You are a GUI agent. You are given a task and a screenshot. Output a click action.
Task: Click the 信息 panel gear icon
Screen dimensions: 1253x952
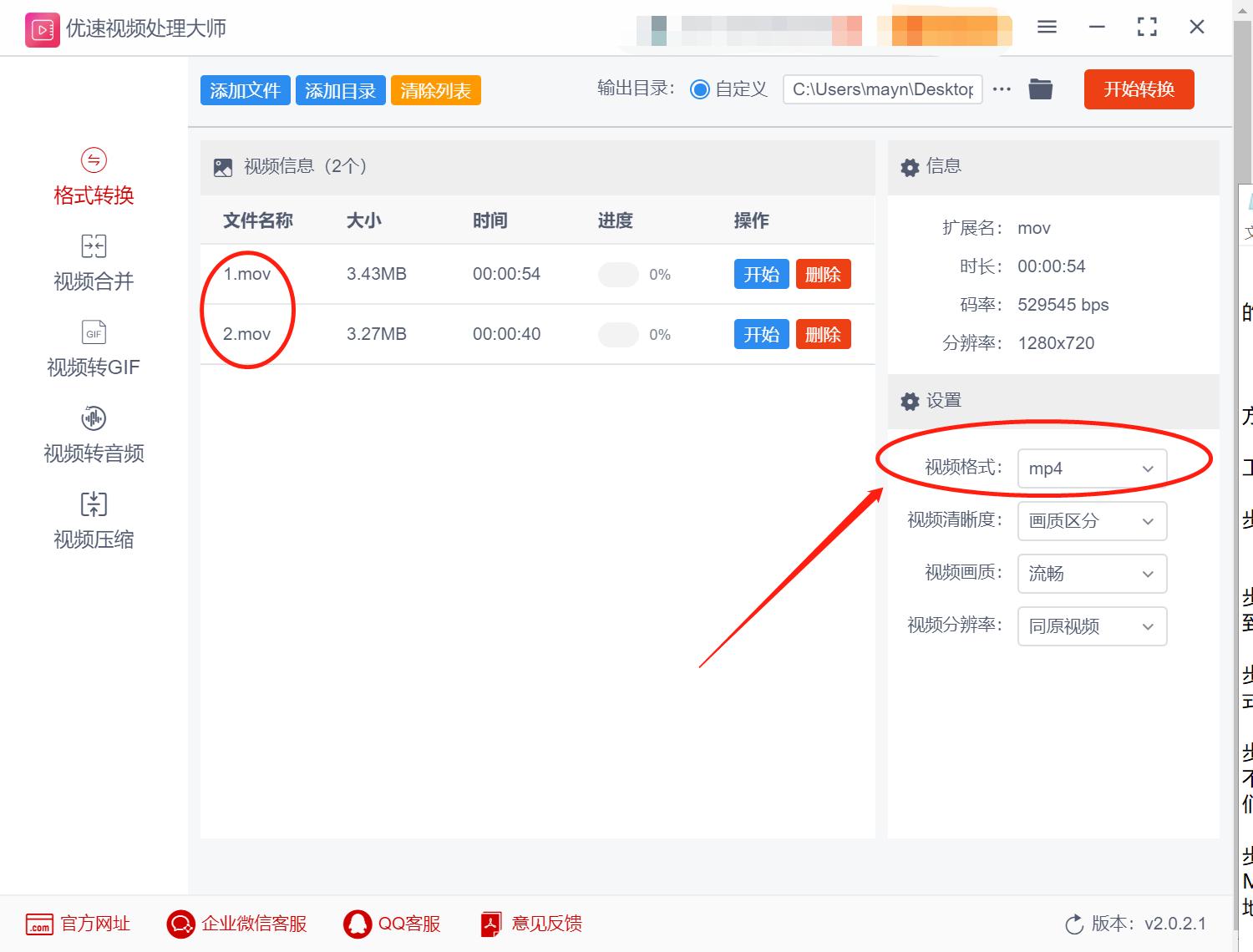click(910, 166)
